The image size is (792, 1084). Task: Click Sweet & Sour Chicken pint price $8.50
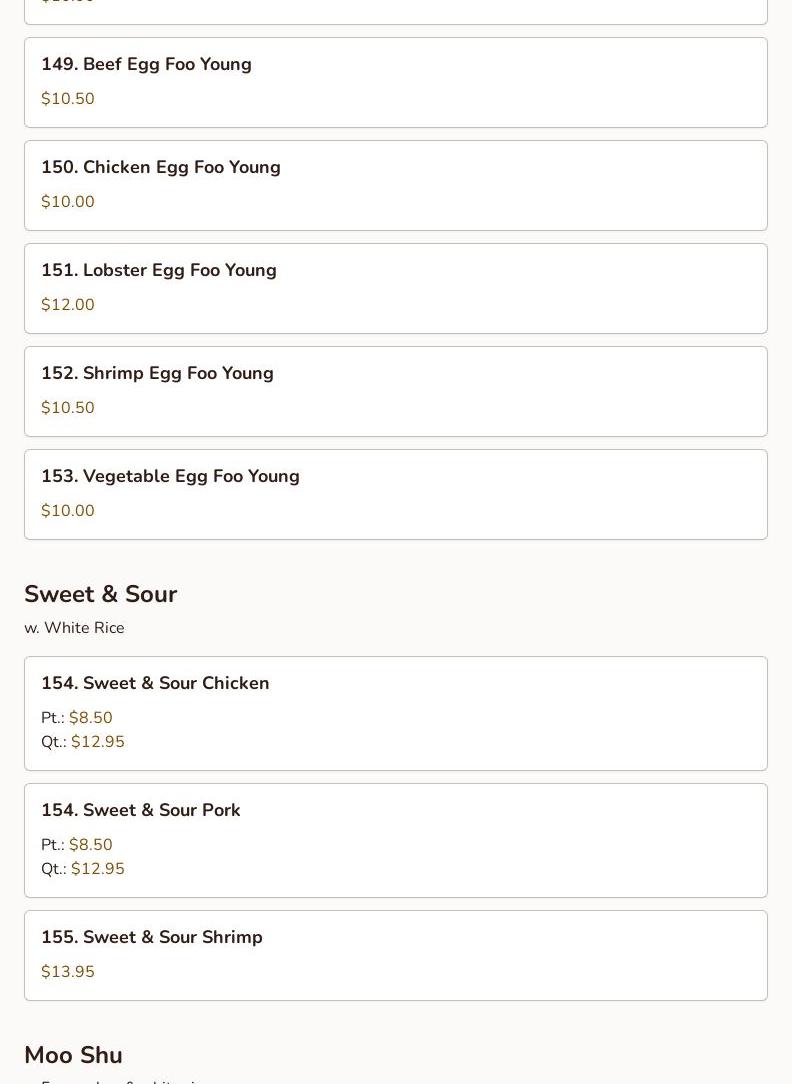tap(90, 718)
